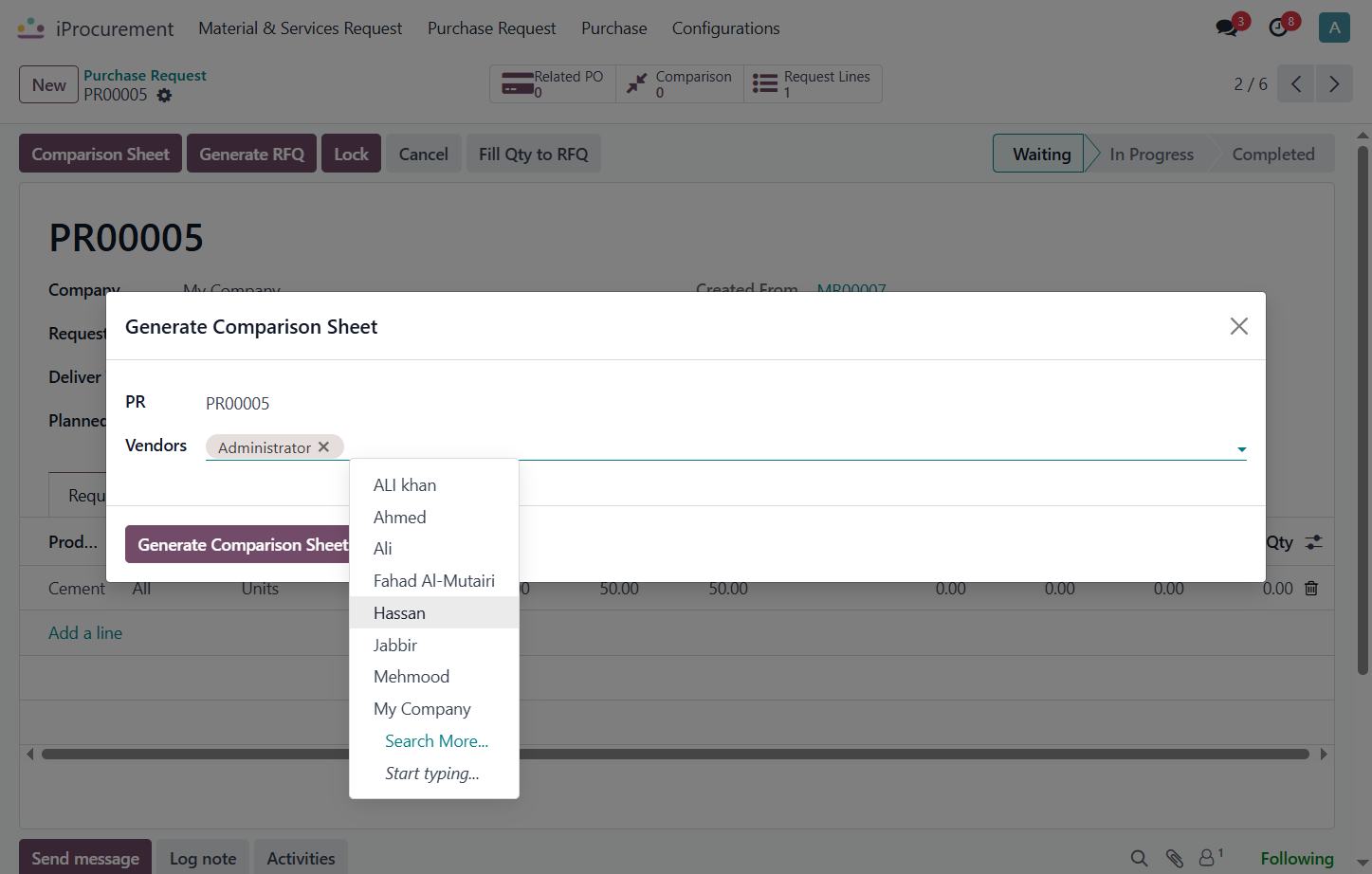Open Purchase Request menu
This screenshot has height=874, width=1372.
tap(491, 28)
